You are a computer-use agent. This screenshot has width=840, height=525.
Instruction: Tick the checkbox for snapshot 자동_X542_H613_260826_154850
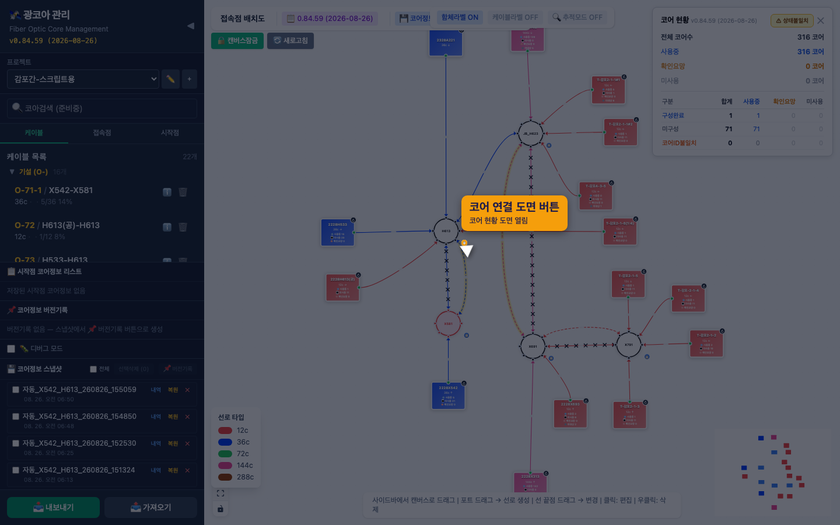16,417
